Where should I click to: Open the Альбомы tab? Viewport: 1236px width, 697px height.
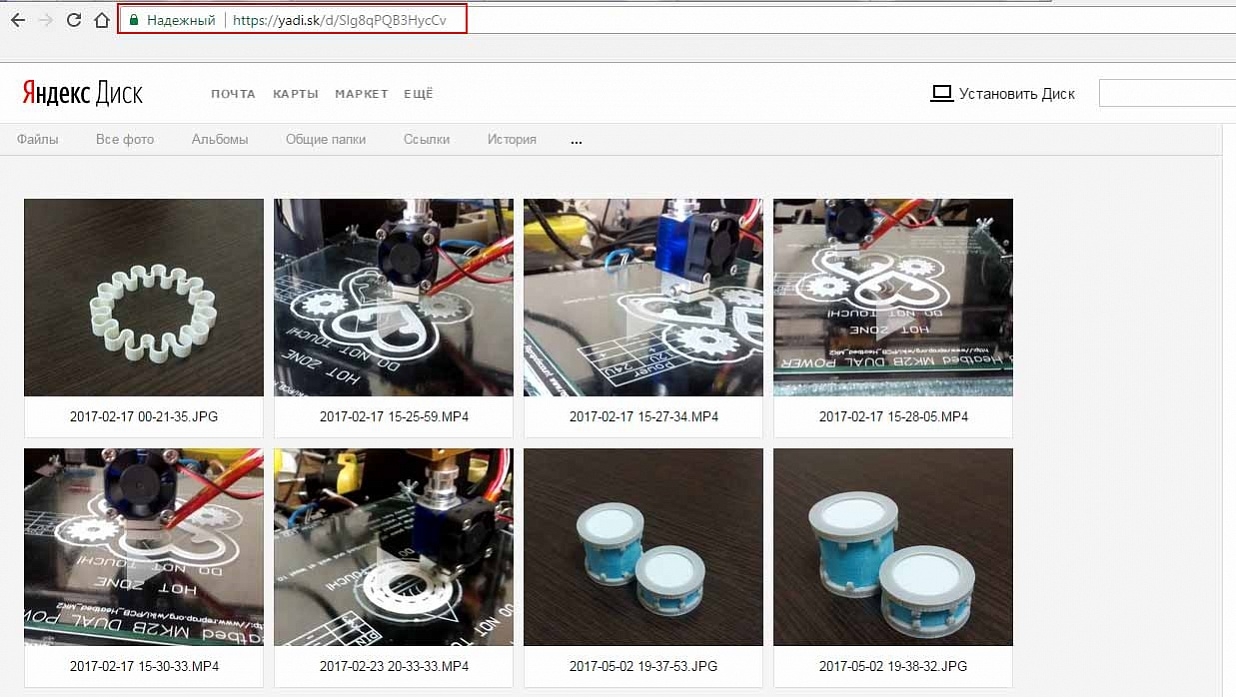(x=220, y=139)
